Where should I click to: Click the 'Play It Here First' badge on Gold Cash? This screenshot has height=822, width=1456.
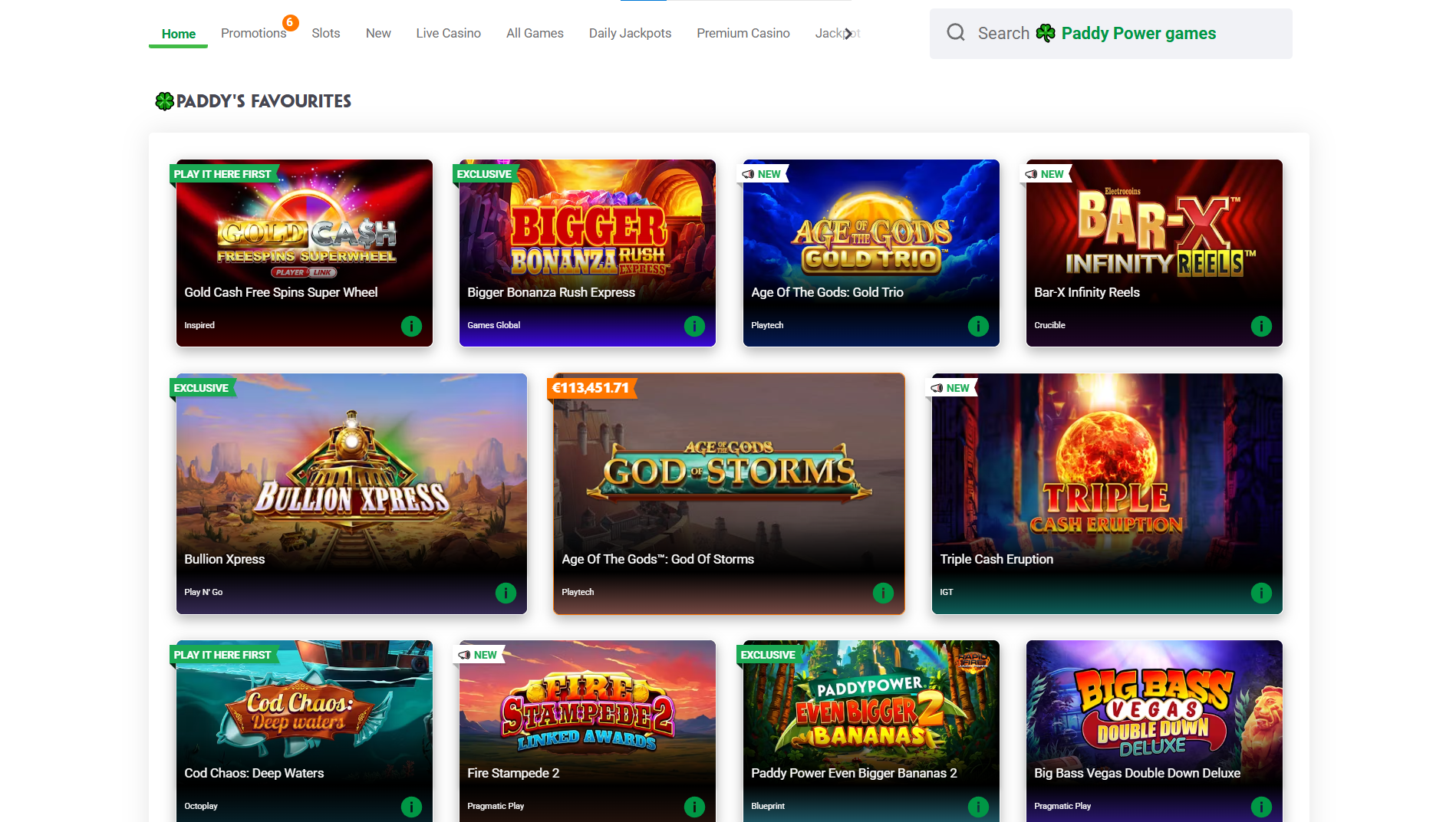tap(222, 174)
